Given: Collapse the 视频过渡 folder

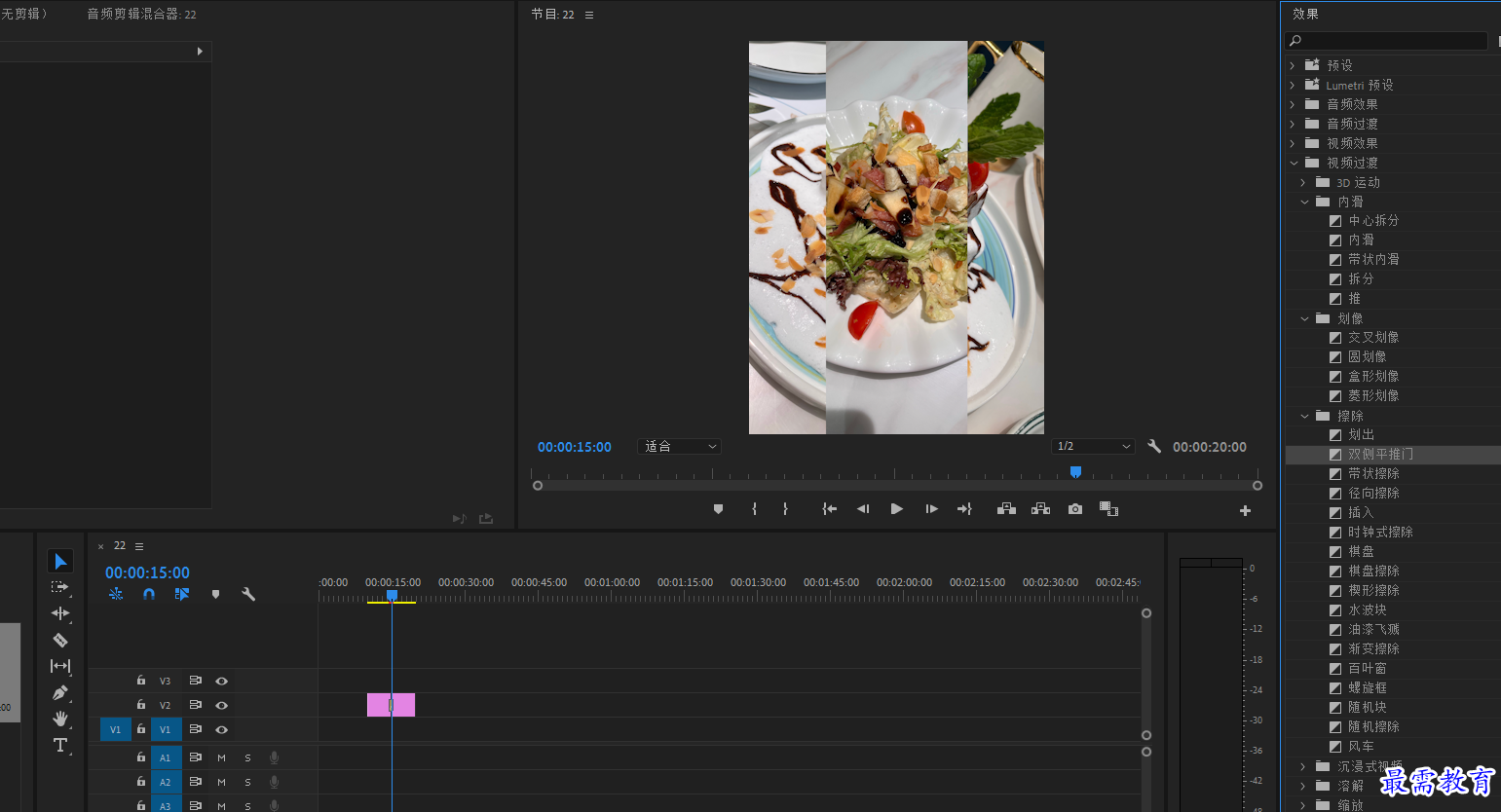Looking at the screenshot, I should (1294, 163).
